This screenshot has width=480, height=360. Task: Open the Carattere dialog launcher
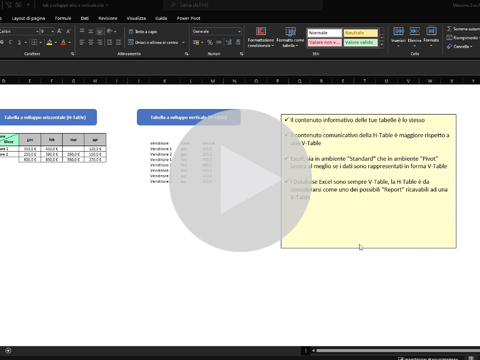pos(72,54)
